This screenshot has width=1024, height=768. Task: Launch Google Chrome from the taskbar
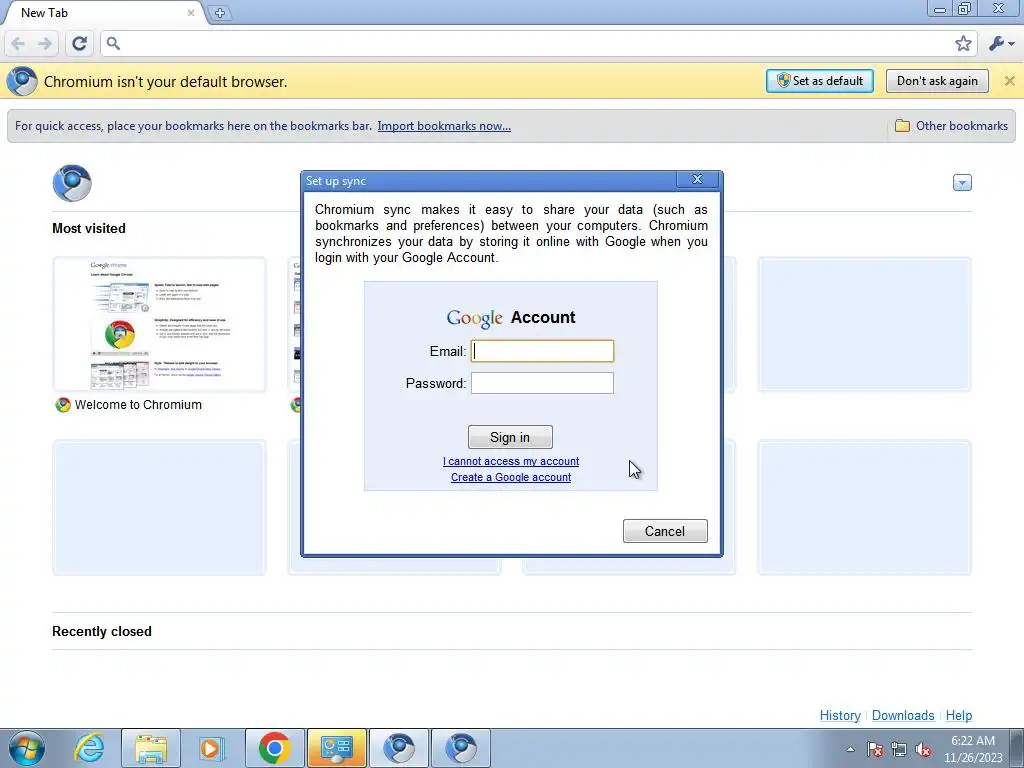(x=274, y=748)
